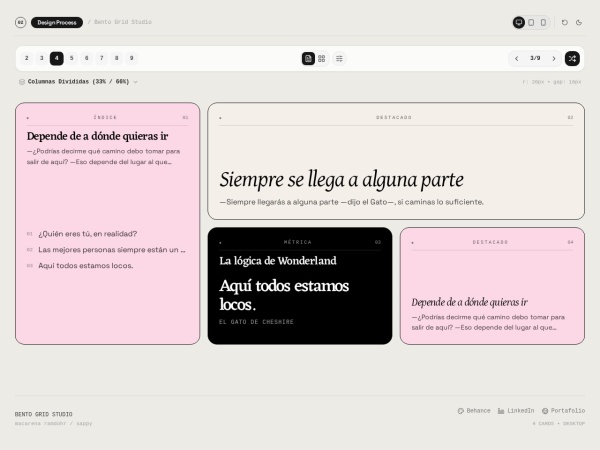Open the LinkedIn link
600x450 pixels.
tap(516, 411)
